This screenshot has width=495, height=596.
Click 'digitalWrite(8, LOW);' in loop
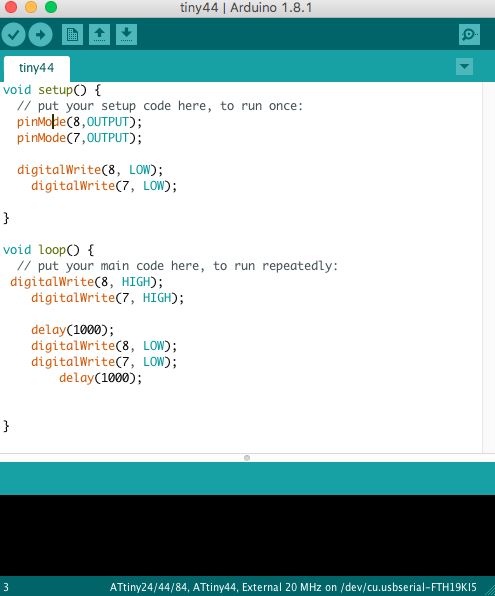[x=104, y=346]
